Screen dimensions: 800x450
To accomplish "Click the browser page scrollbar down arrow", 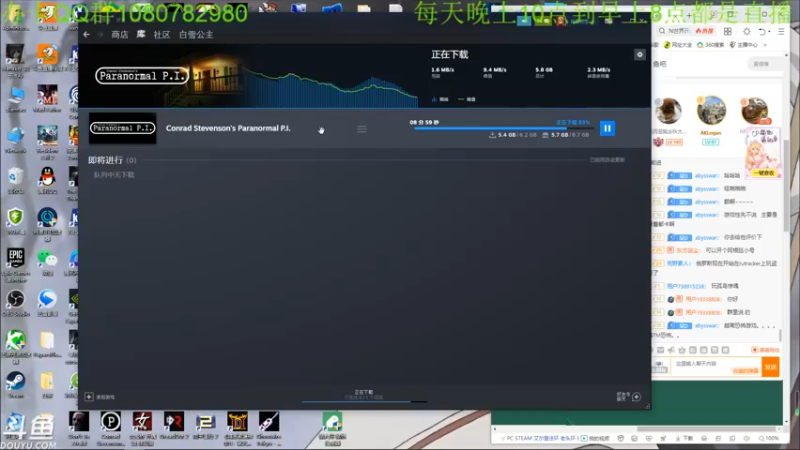I will (786, 422).
